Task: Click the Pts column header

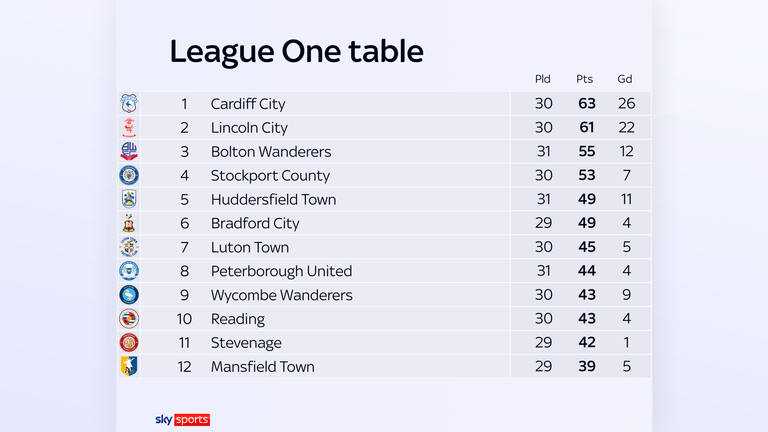Action: coord(585,79)
